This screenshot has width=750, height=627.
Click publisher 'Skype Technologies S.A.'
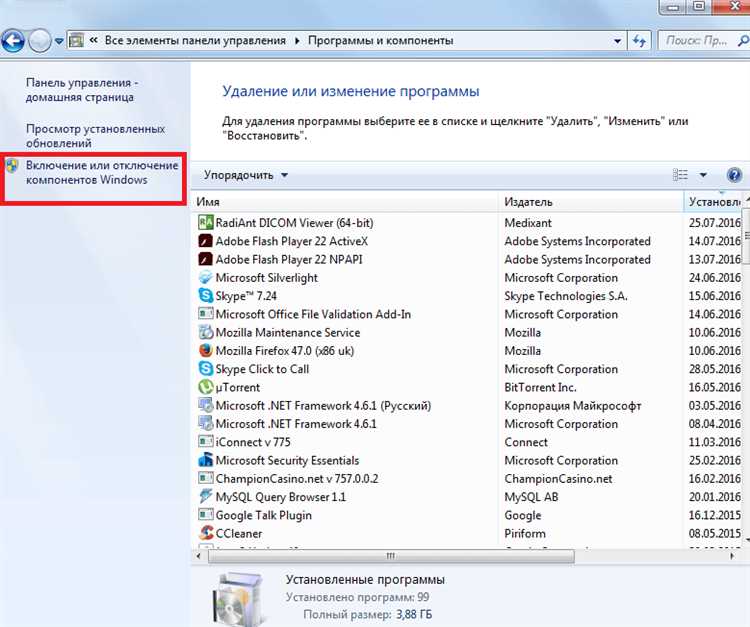tap(566, 296)
